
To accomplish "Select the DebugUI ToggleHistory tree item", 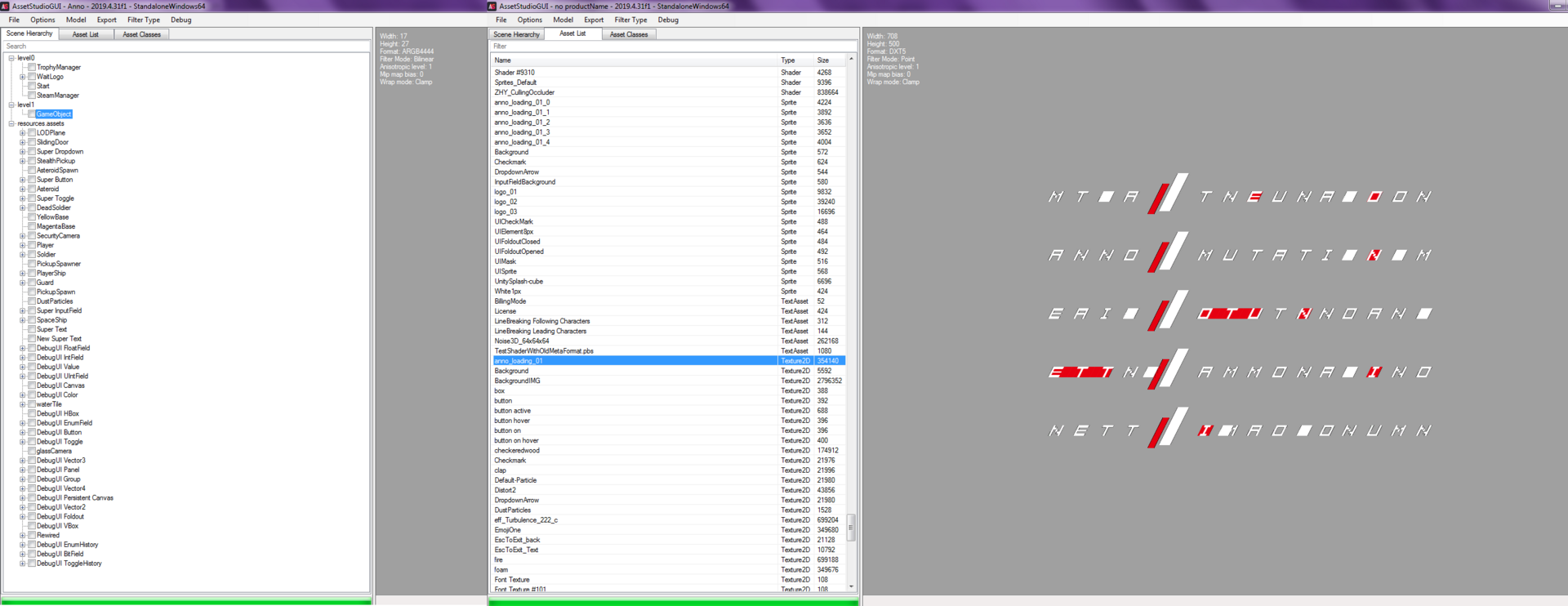I will 69,564.
